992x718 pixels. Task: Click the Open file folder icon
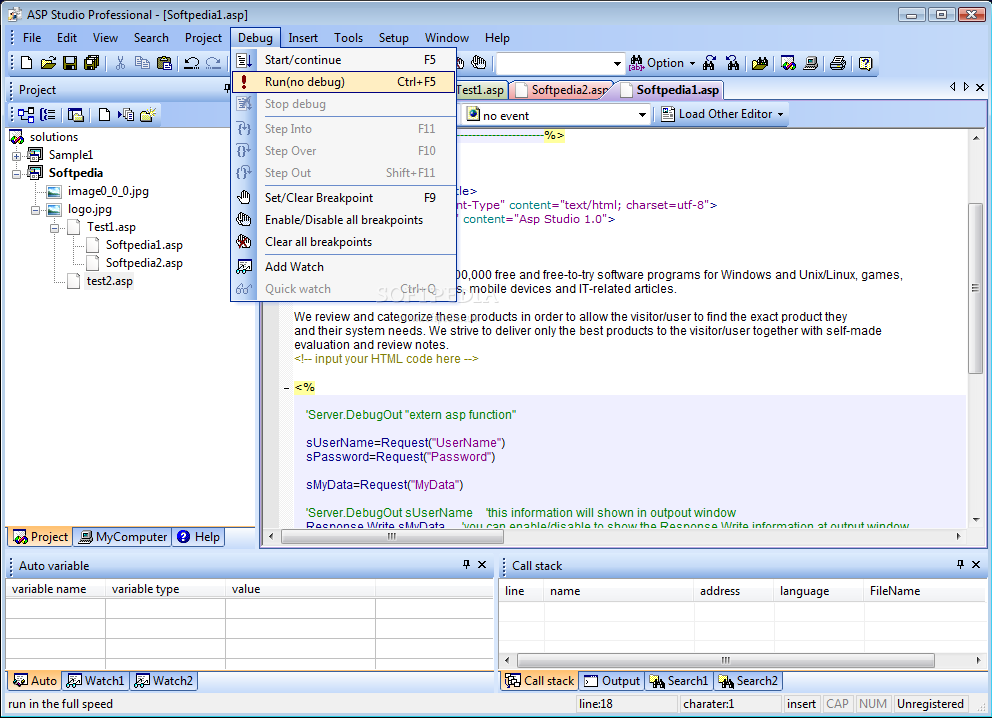coord(48,63)
